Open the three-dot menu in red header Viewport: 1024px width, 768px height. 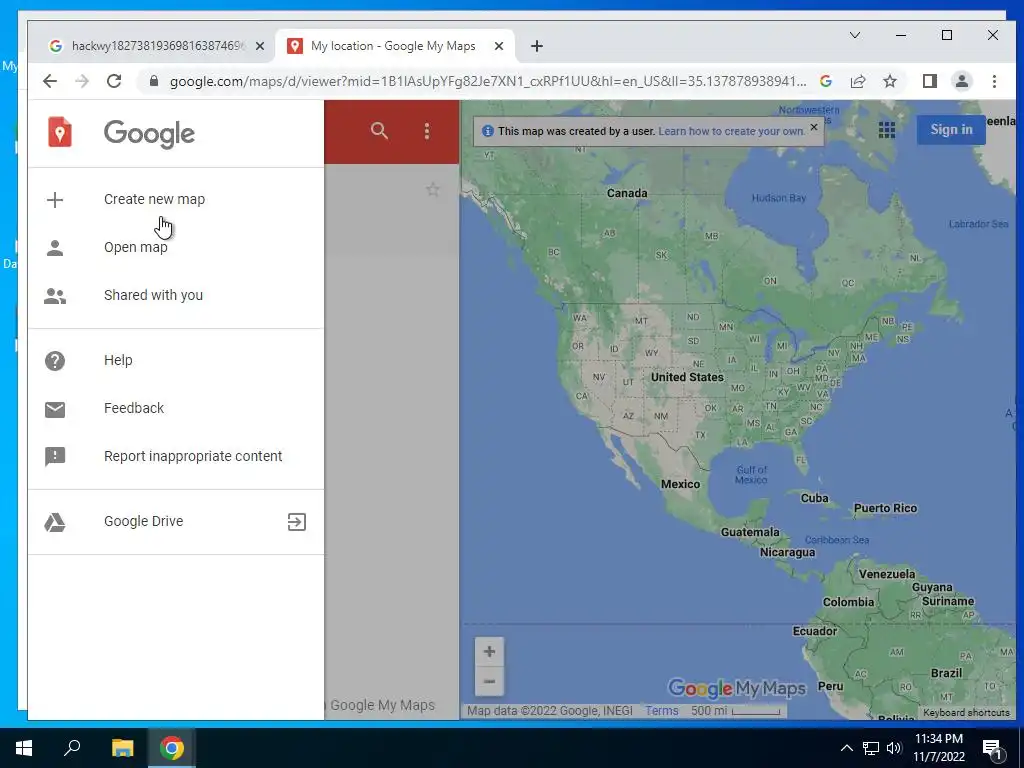coord(427,131)
